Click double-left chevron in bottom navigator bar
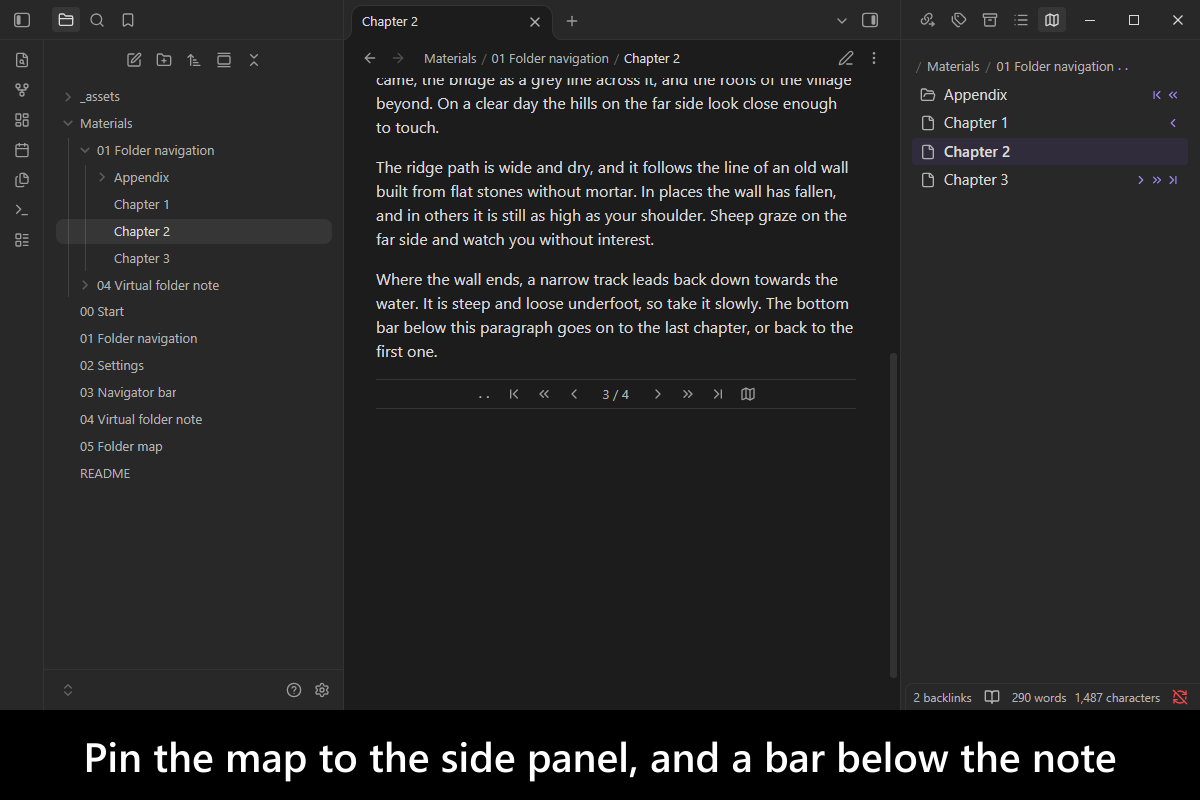 (544, 394)
